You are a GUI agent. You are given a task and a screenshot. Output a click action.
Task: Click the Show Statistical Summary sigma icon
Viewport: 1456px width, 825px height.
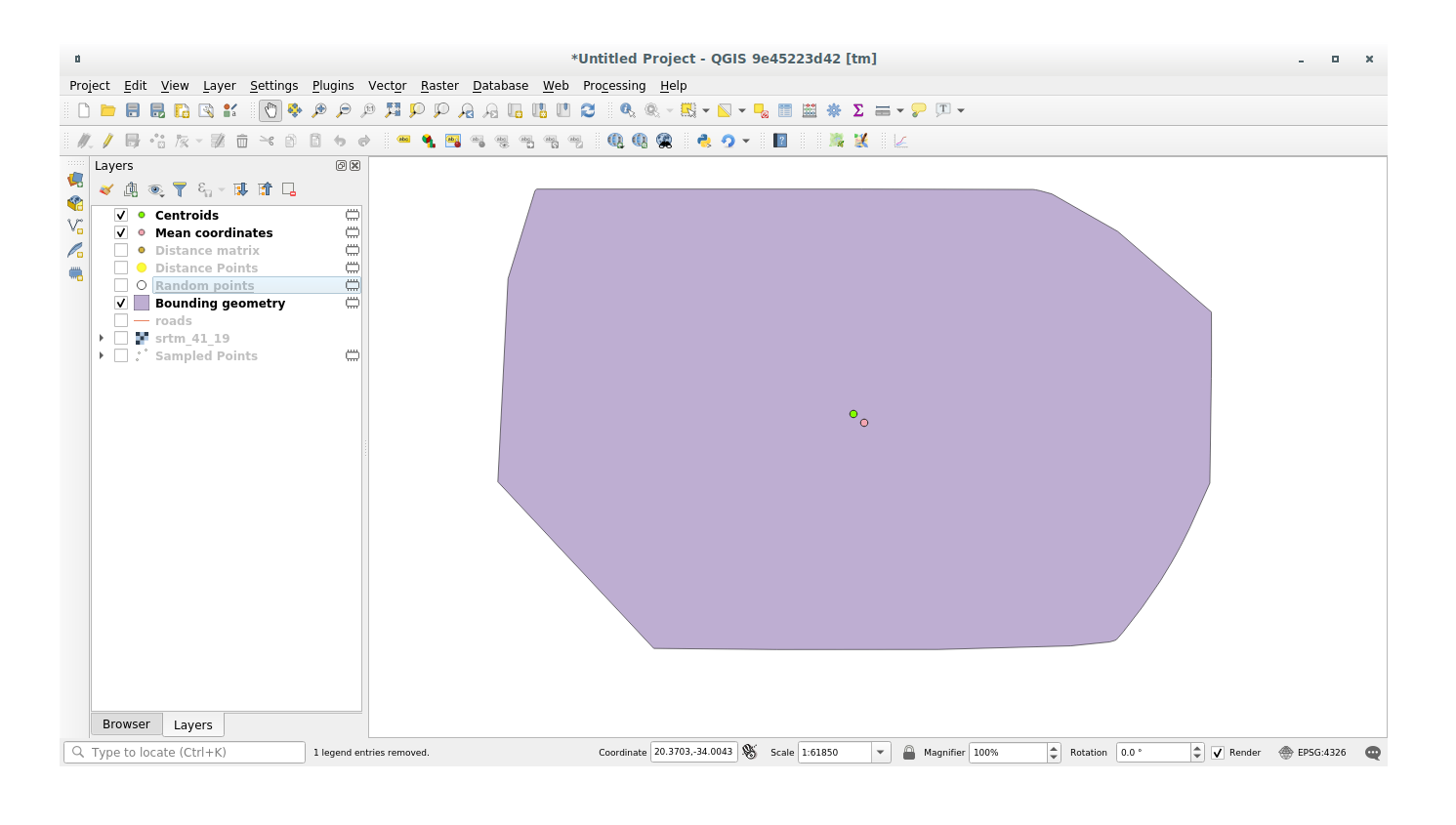(858, 110)
